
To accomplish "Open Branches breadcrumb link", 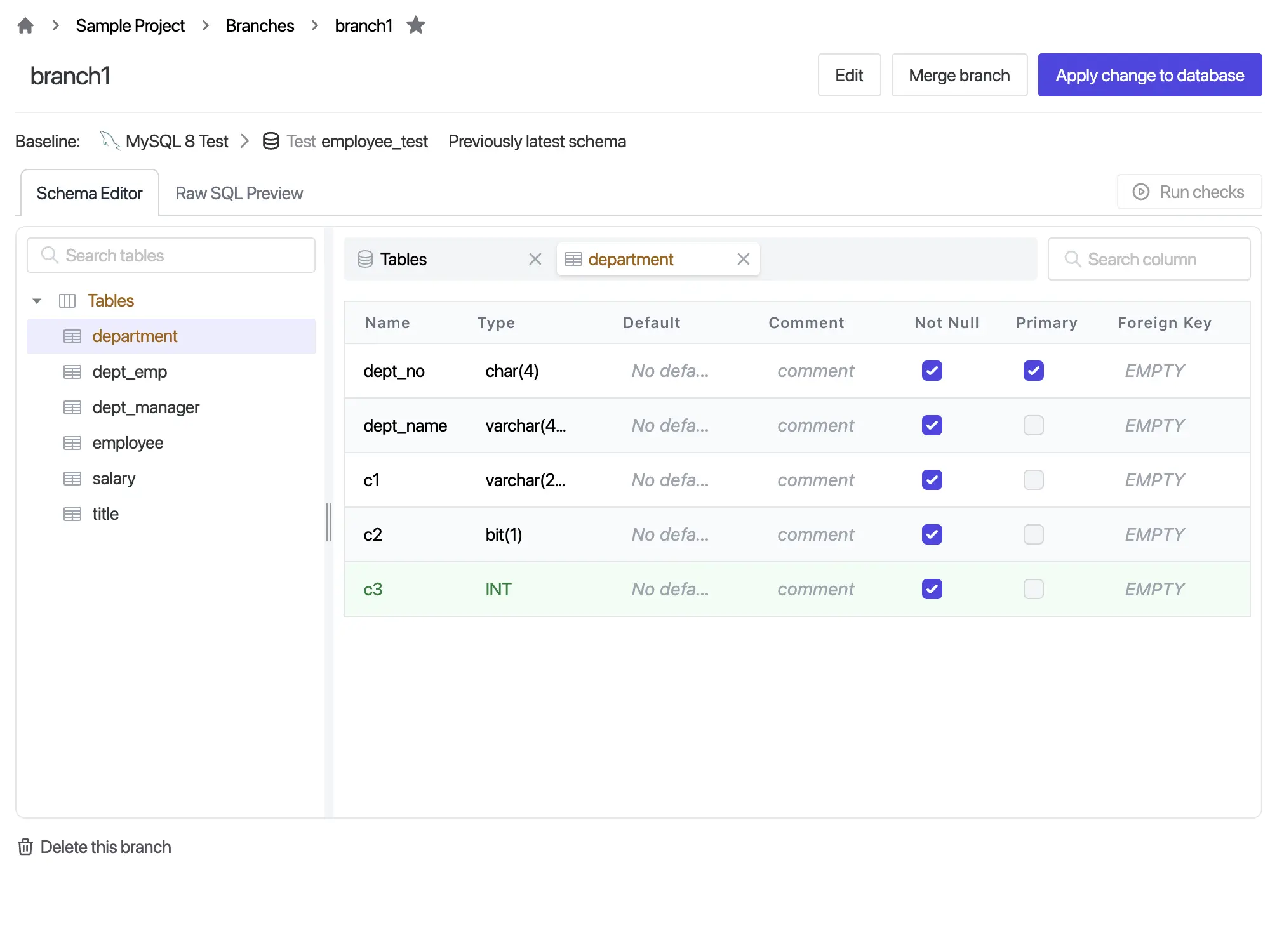I will (260, 25).
